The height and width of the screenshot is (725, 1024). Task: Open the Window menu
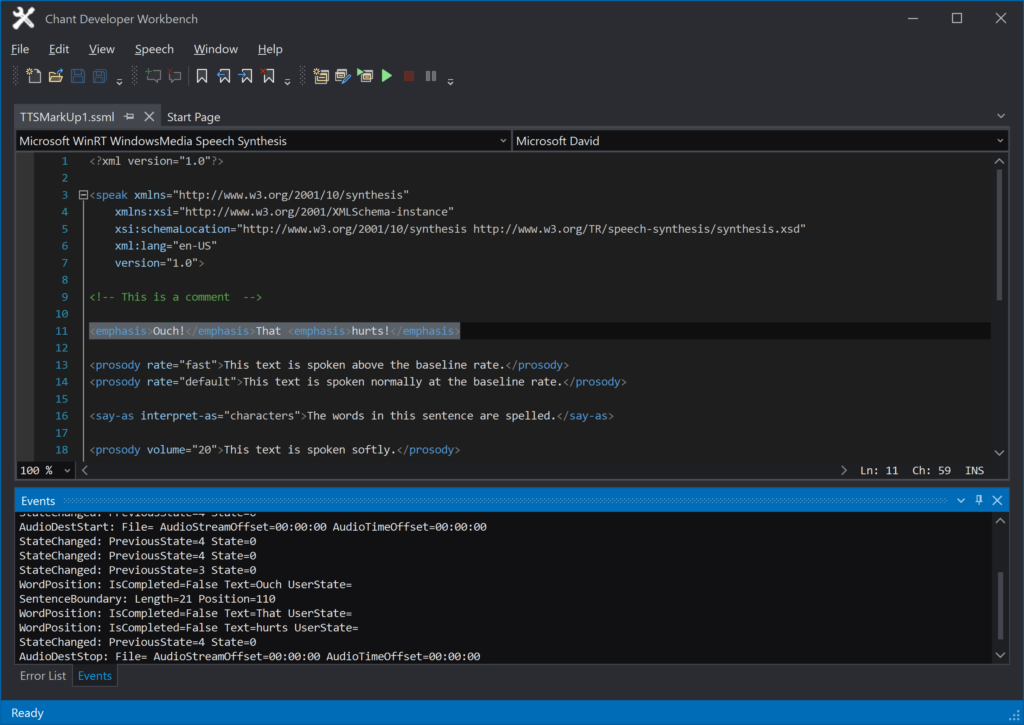pyautogui.click(x=216, y=49)
